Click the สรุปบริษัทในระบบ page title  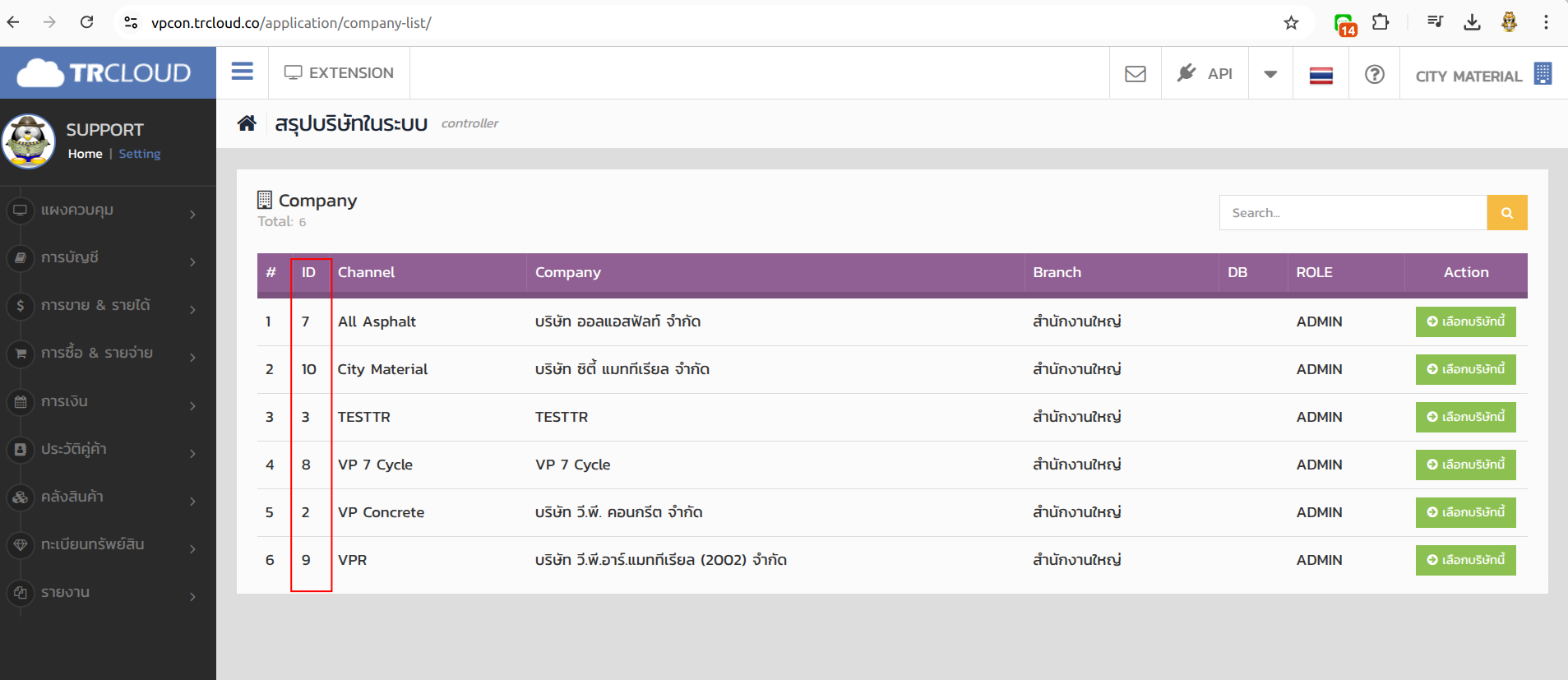pos(351,123)
